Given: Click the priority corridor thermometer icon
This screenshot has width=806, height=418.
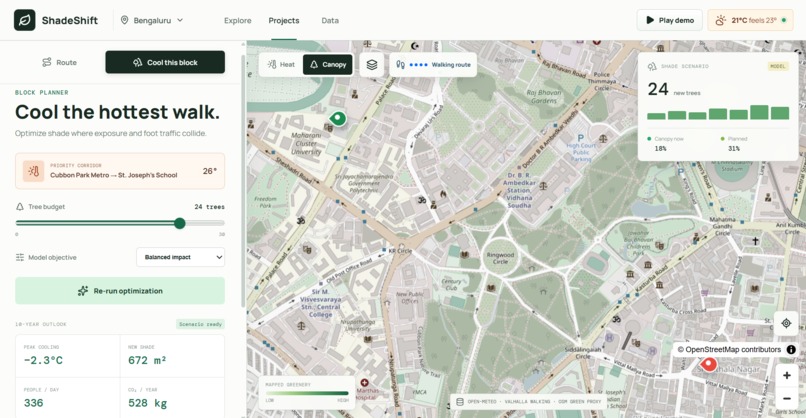Looking at the screenshot, I should 33,171.
